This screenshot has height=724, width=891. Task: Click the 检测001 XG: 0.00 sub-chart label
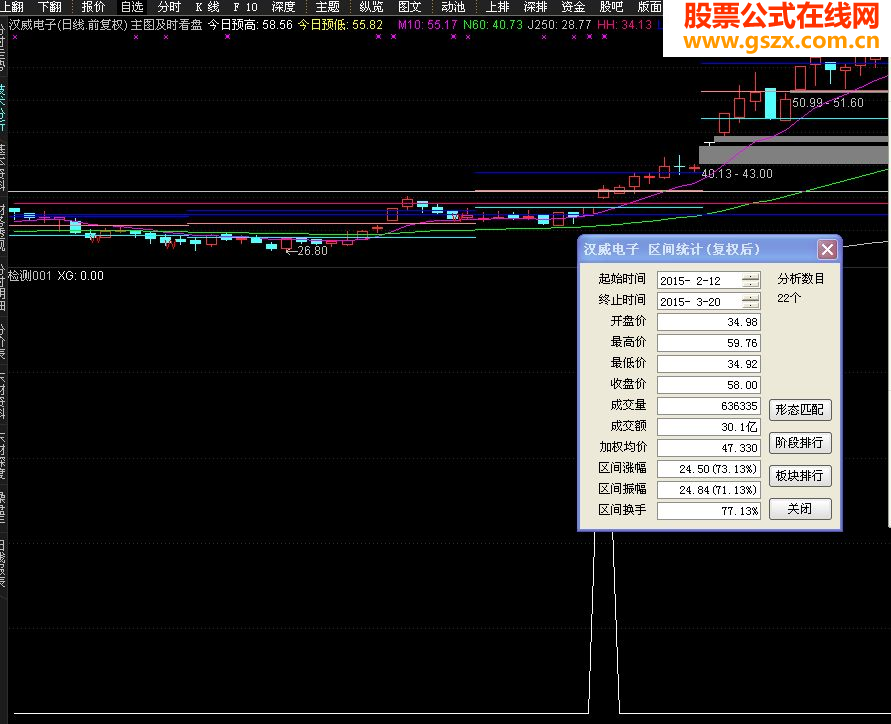click(56, 276)
